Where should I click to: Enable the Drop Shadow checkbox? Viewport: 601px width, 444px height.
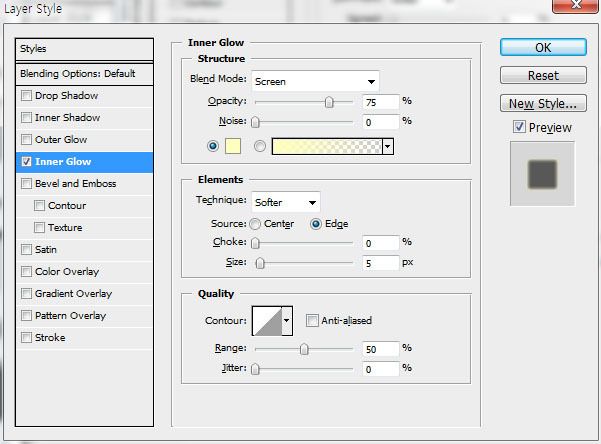26,95
